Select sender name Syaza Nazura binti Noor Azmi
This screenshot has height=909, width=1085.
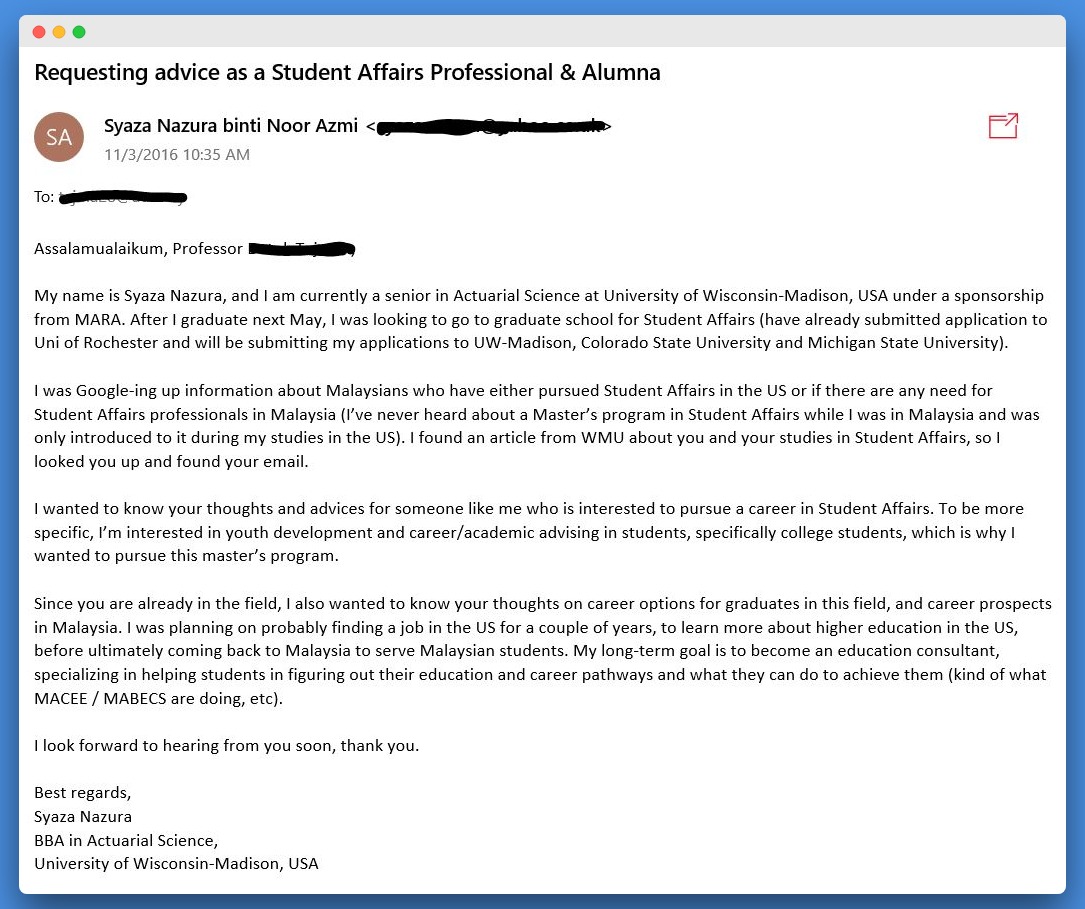(230, 126)
